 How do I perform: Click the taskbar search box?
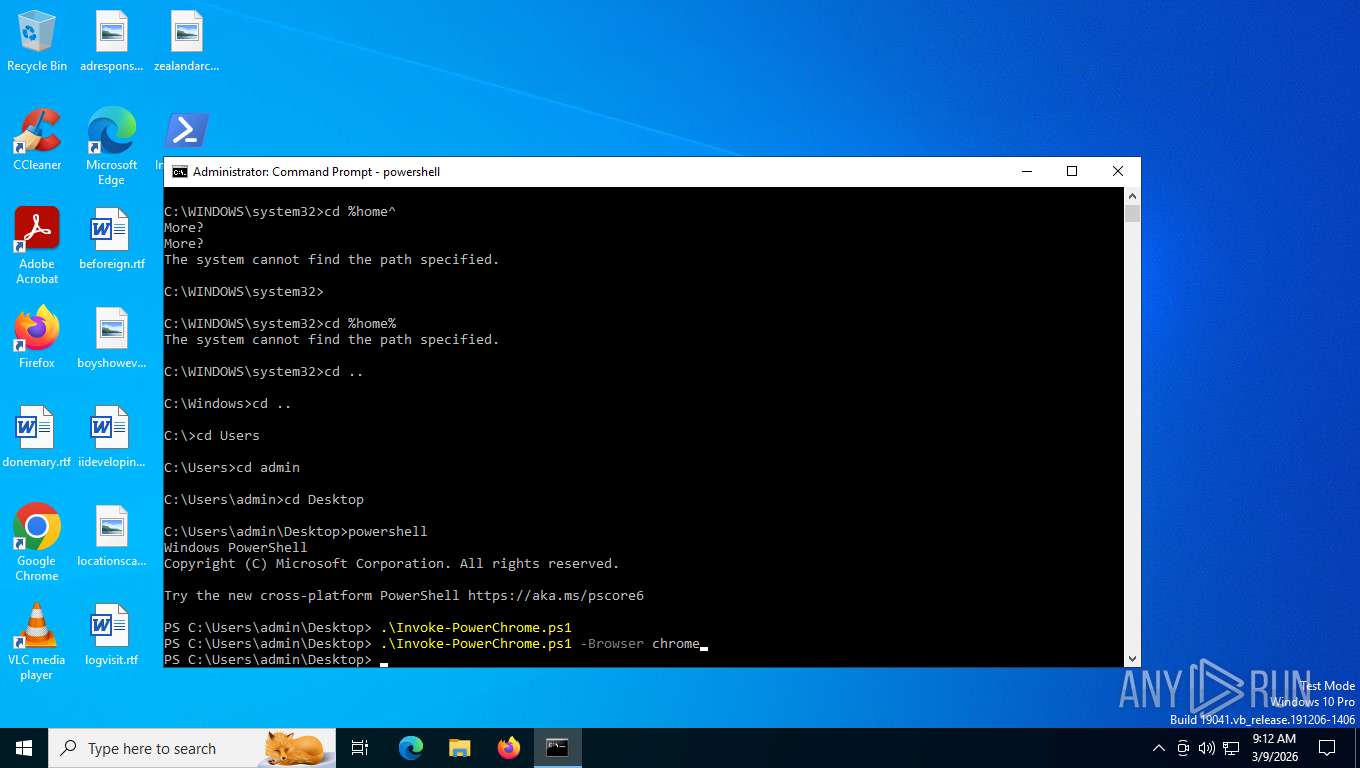click(192, 748)
